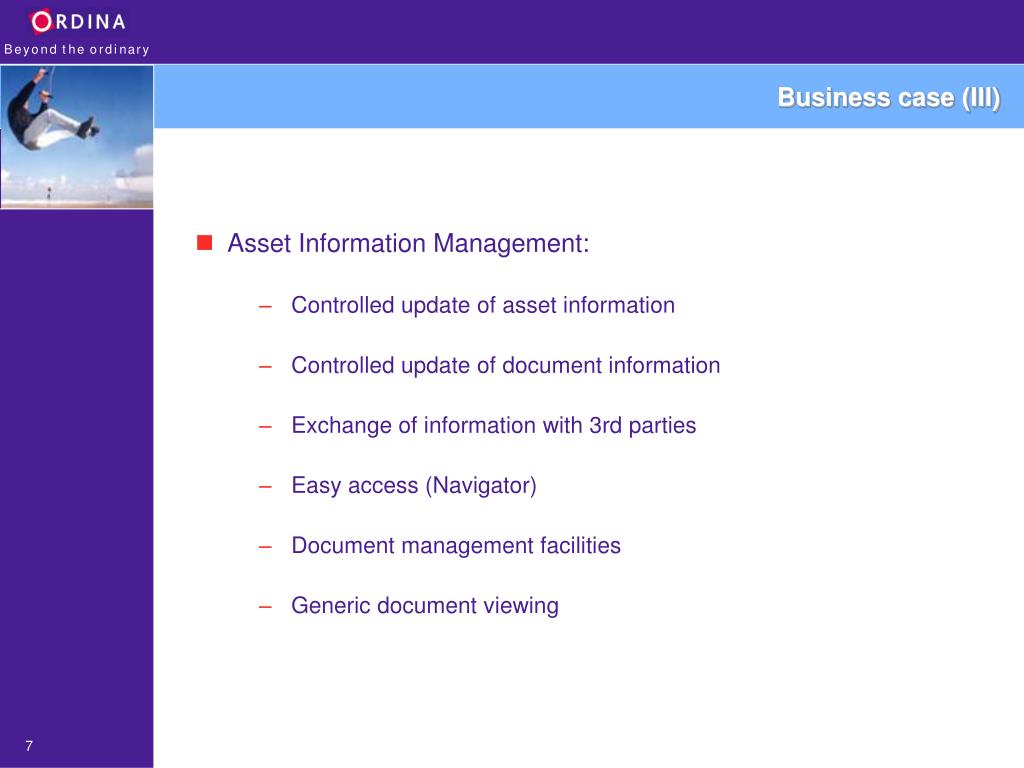Select 'Generic document viewing' line
The width and height of the screenshot is (1024, 768).
(424, 606)
